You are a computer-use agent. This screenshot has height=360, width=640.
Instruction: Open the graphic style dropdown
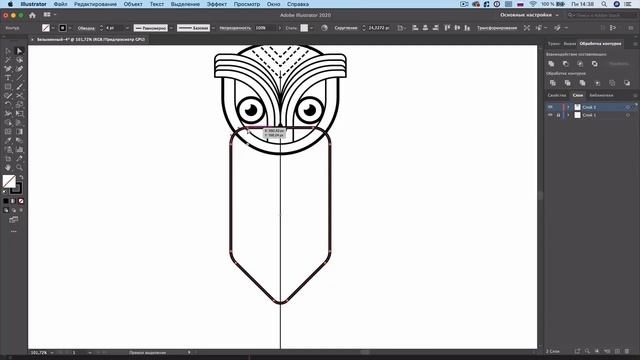click(x=311, y=28)
